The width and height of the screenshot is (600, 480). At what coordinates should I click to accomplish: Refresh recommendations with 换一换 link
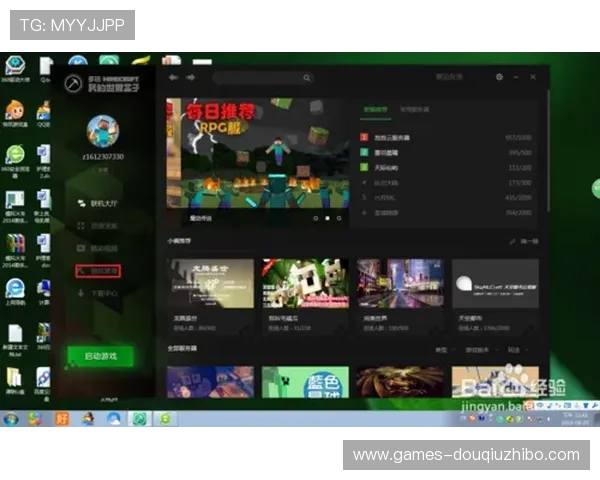[x=529, y=242]
